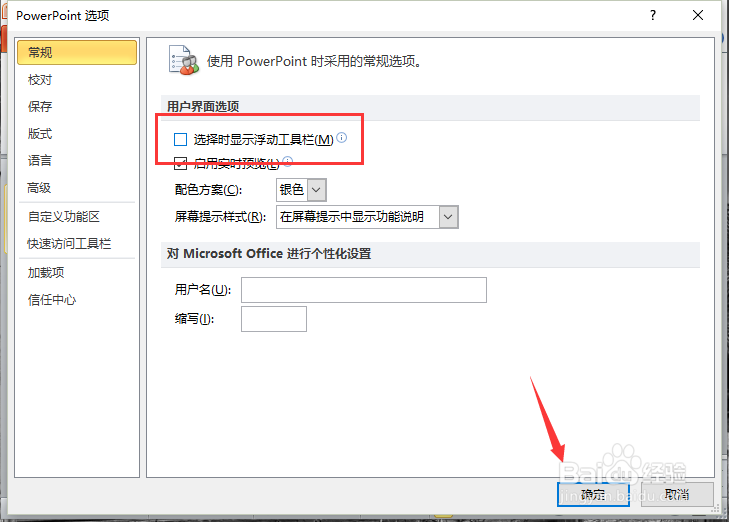Confirm with the 确定 button
The width and height of the screenshot is (729, 522).
point(593,495)
